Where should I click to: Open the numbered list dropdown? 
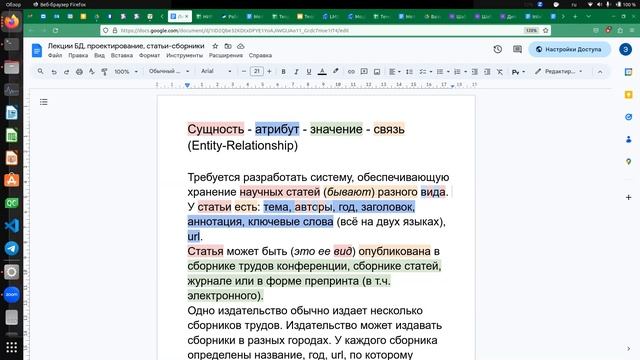[x=460, y=71]
